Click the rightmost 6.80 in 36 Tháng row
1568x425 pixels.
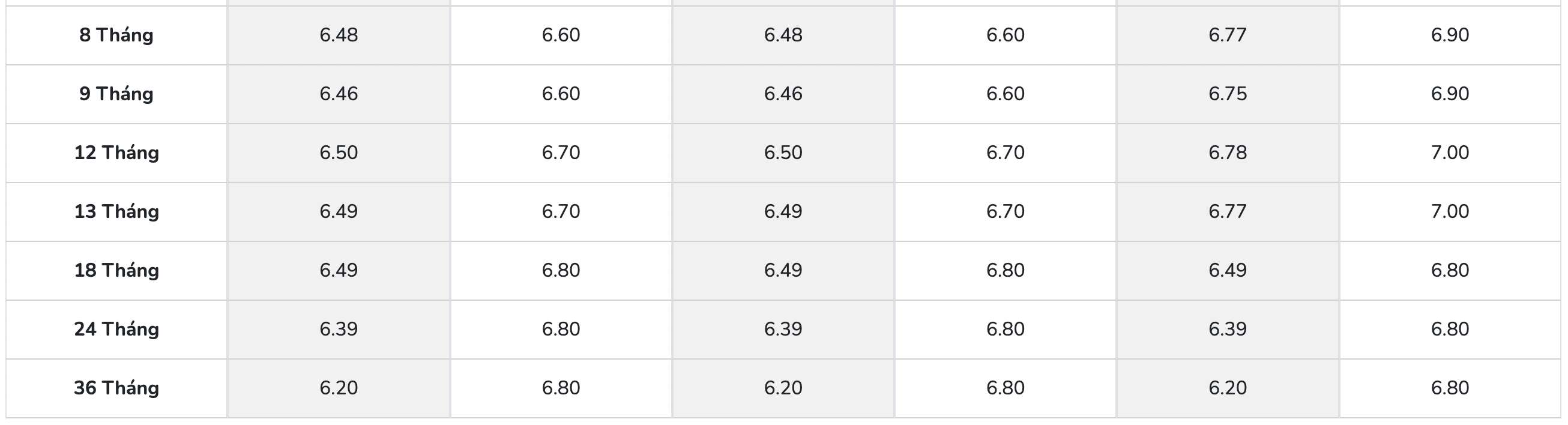(1449, 388)
